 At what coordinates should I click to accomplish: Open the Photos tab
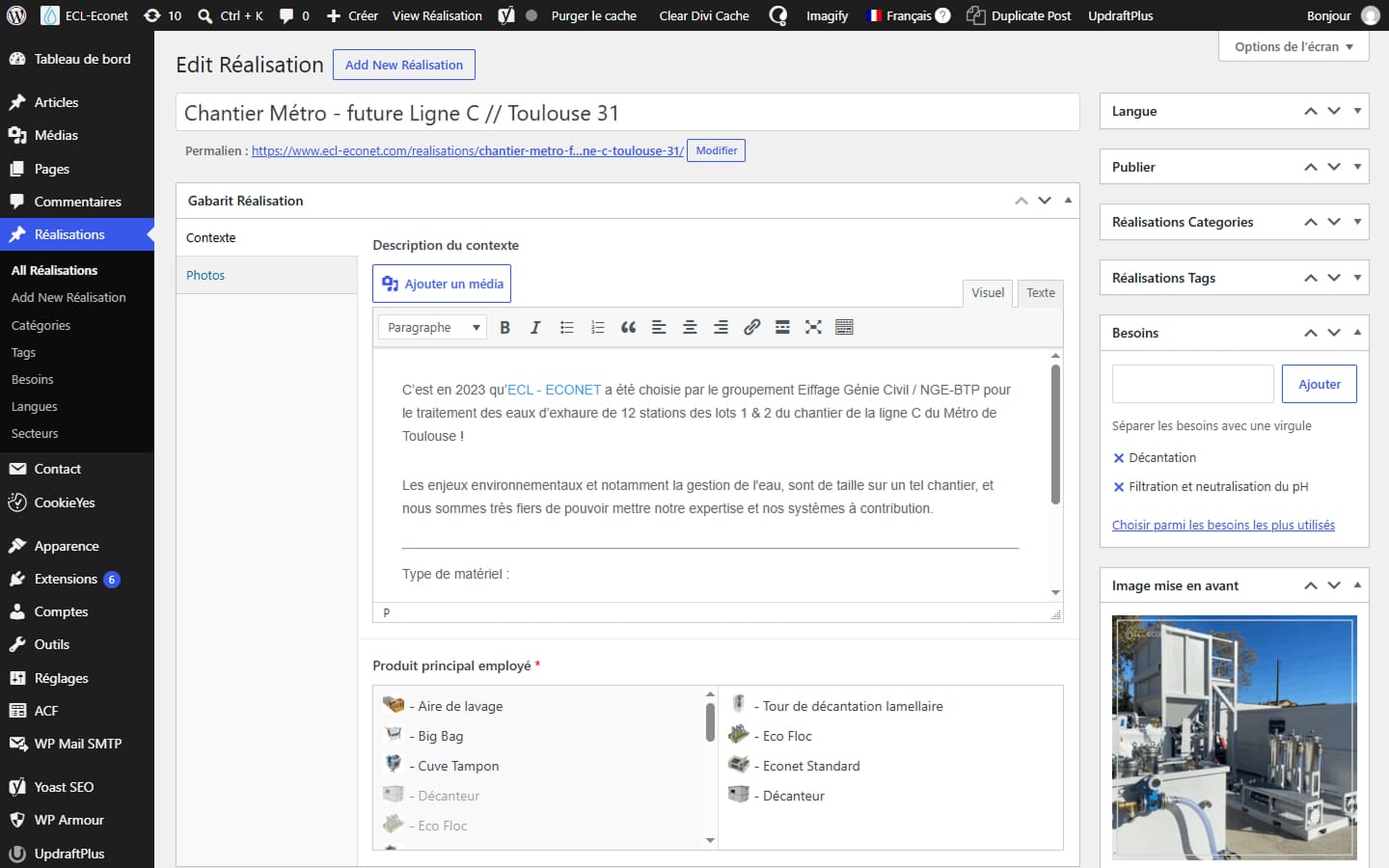tap(266, 275)
